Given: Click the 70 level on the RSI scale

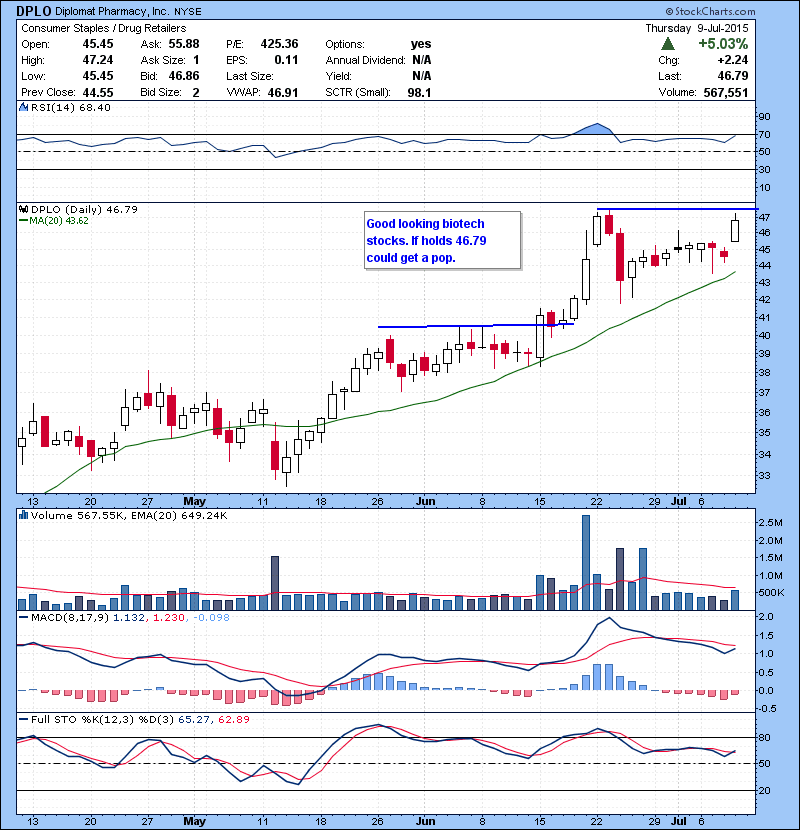Looking at the screenshot, I should (765, 134).
